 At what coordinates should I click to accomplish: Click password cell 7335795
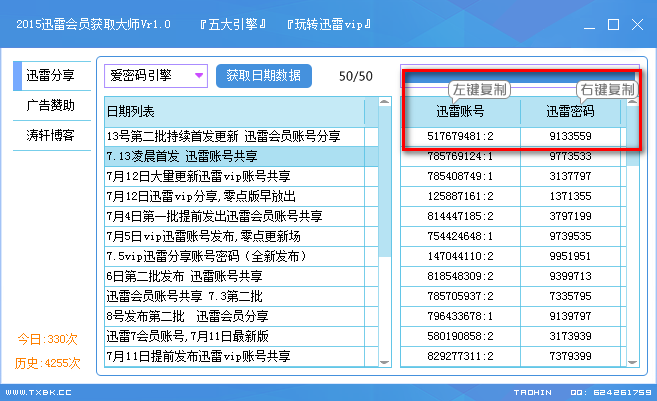[x=570, y=296]
